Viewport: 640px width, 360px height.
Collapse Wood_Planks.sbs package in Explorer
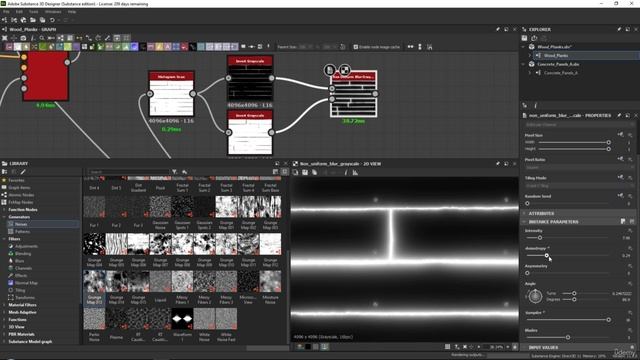tap(523, 47)
